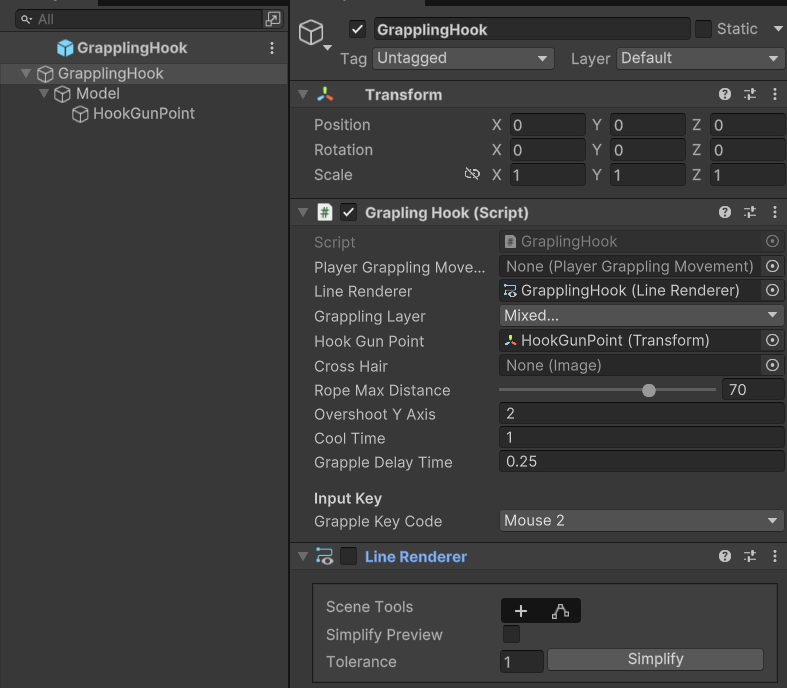
Task: Select GrapplingHook root object row
Action: 144,73
